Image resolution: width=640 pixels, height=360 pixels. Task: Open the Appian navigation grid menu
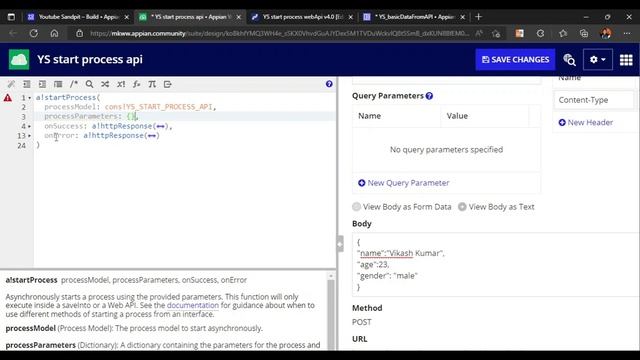[x=626, y=60]
